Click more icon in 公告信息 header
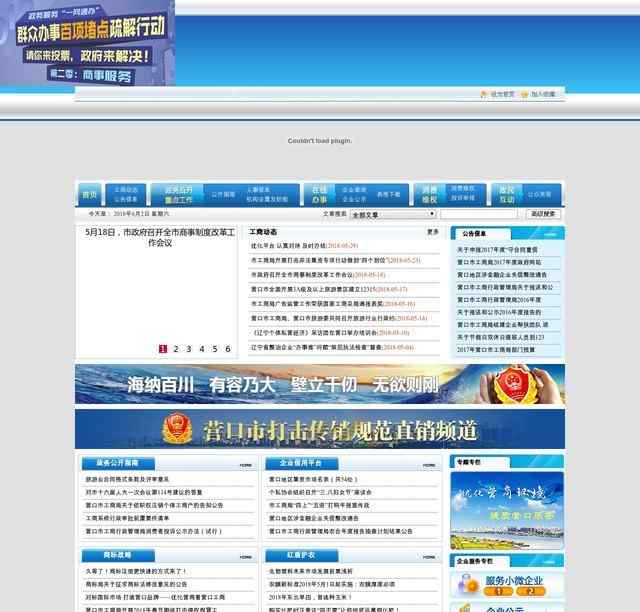 click(x=550, y=234)
